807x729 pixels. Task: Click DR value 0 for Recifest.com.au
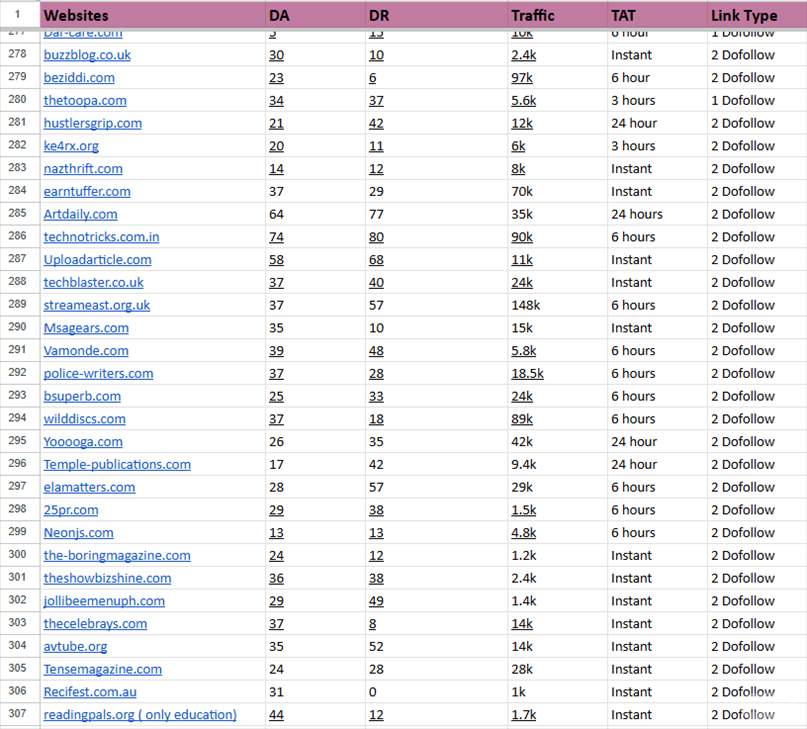(373, 692)
